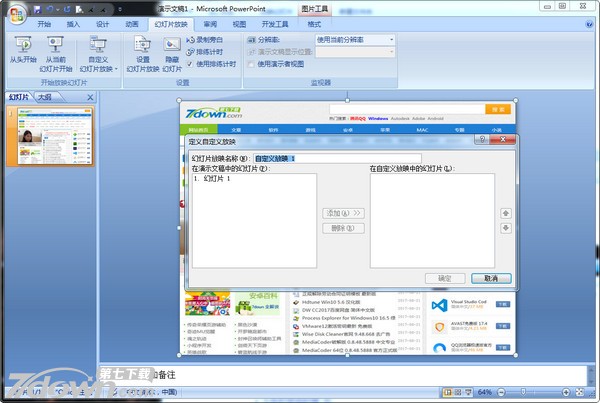
Task: Click the Resolution (分辨率) monitor icon
Action: click(x=251, y=40)
